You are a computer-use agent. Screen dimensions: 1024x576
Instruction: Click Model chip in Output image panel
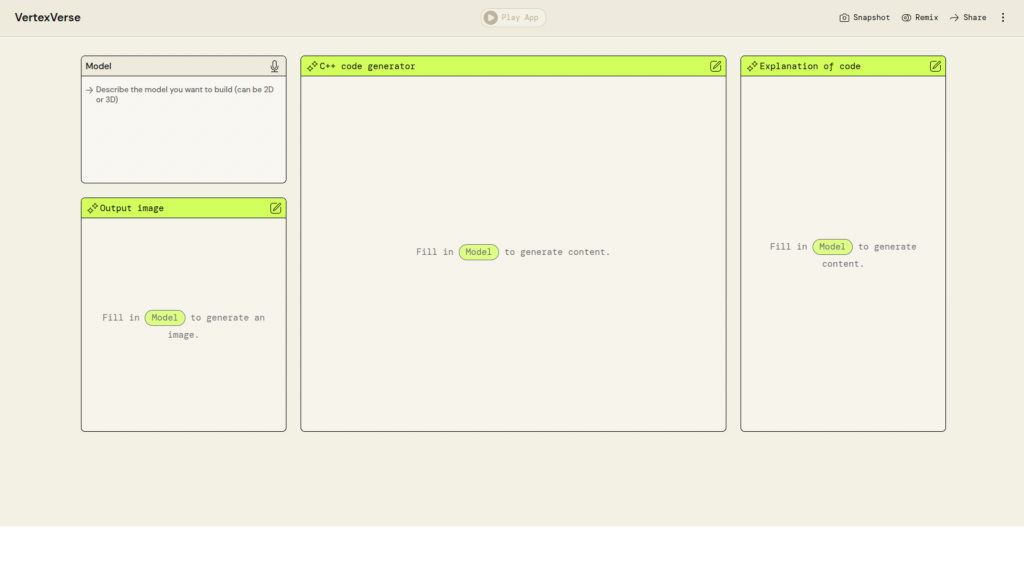coord(165,318)
